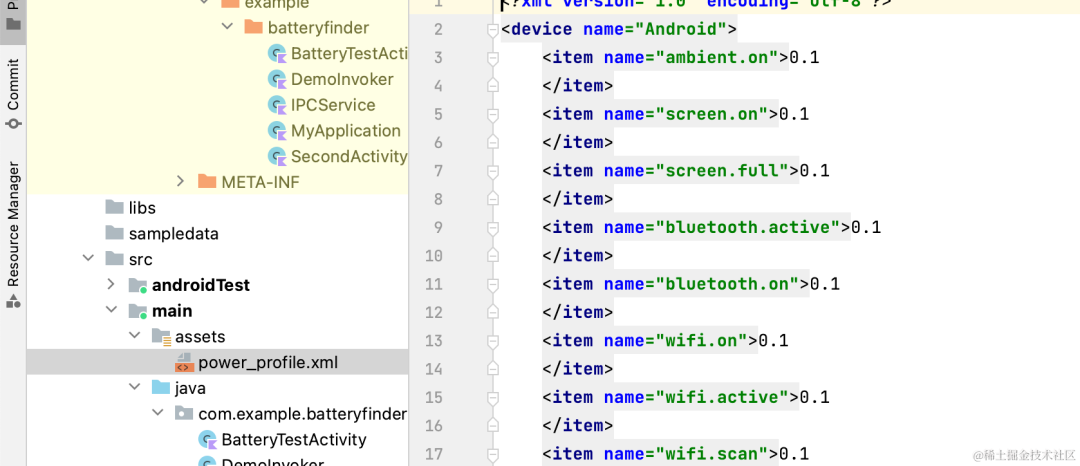Click the "wifi.active" attribute value
Screen dimensions: 1080x466
(x=722, y=396)
